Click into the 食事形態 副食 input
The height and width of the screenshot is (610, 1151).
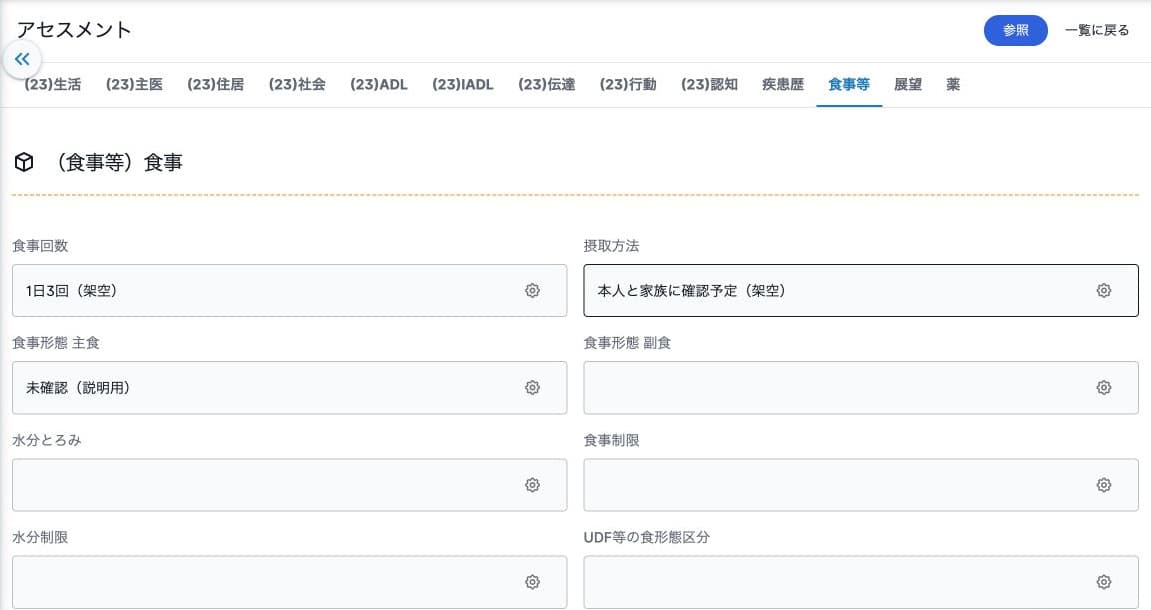[x=861, y=388]
